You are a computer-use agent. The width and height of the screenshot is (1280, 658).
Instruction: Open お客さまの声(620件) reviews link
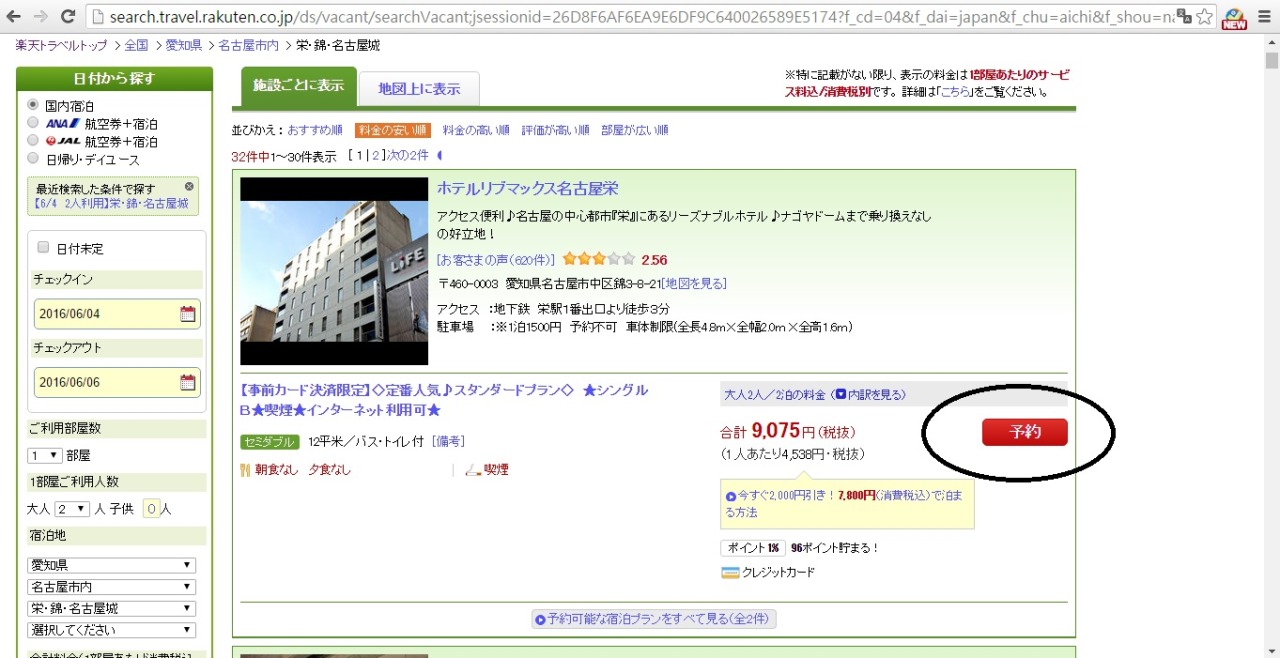pyautogui.click(x=496, y=260)
